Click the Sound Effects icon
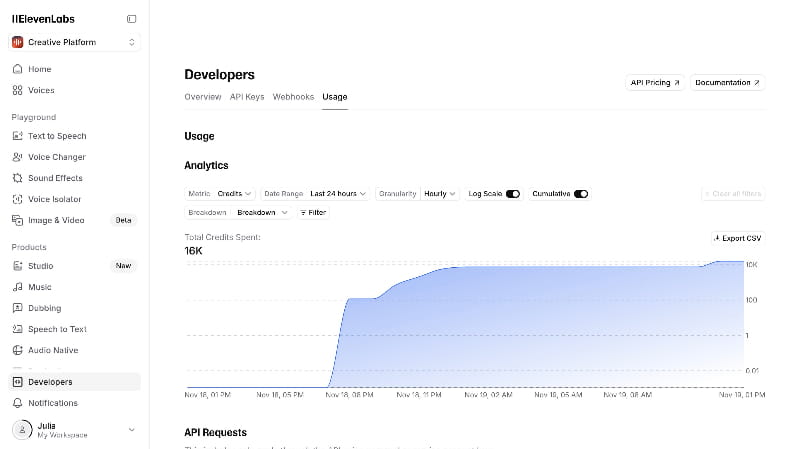This screenshot has height=449, width=800. coord(17,178)
